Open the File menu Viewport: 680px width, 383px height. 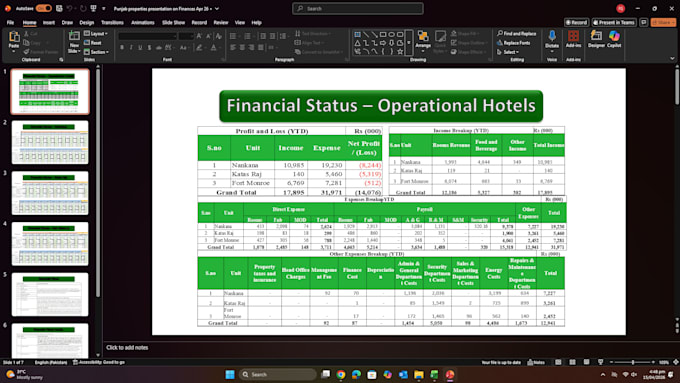coord(10,23)
